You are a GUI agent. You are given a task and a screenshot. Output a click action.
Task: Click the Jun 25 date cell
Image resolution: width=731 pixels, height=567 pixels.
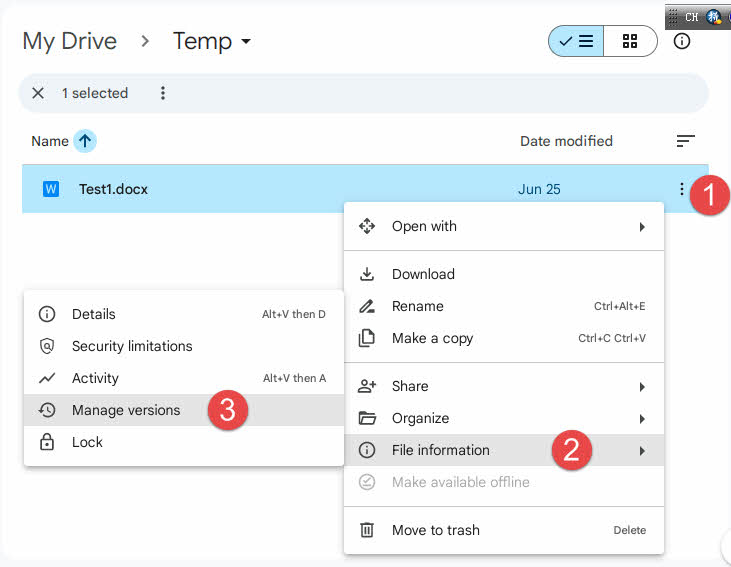pos(539,189)
